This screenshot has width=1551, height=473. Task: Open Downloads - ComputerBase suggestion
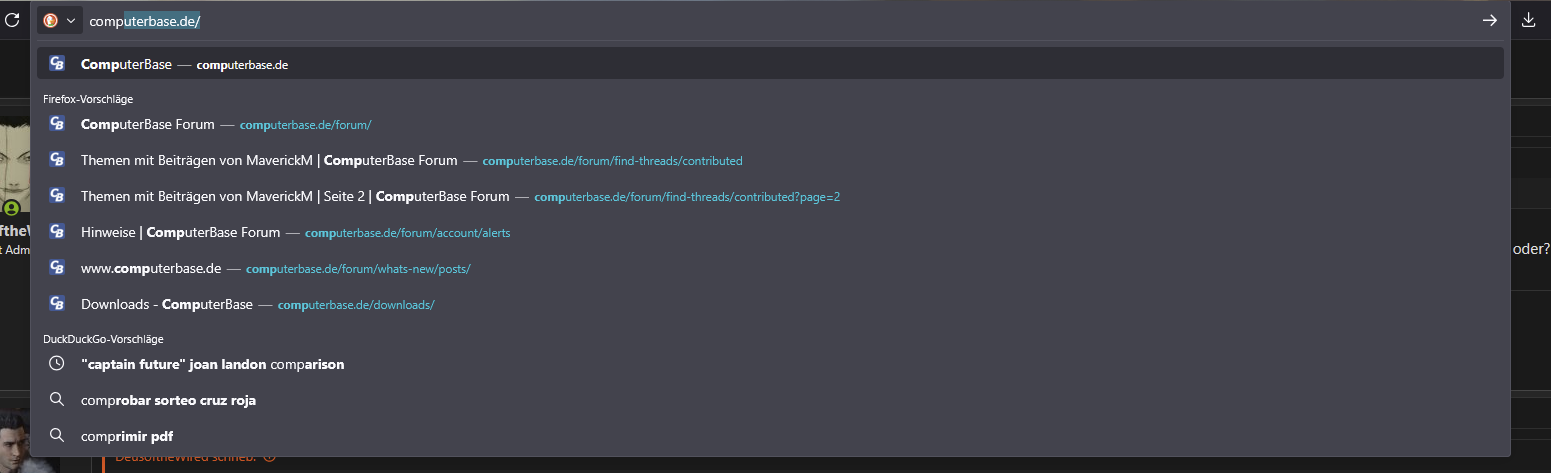click(x=770, y=304)
